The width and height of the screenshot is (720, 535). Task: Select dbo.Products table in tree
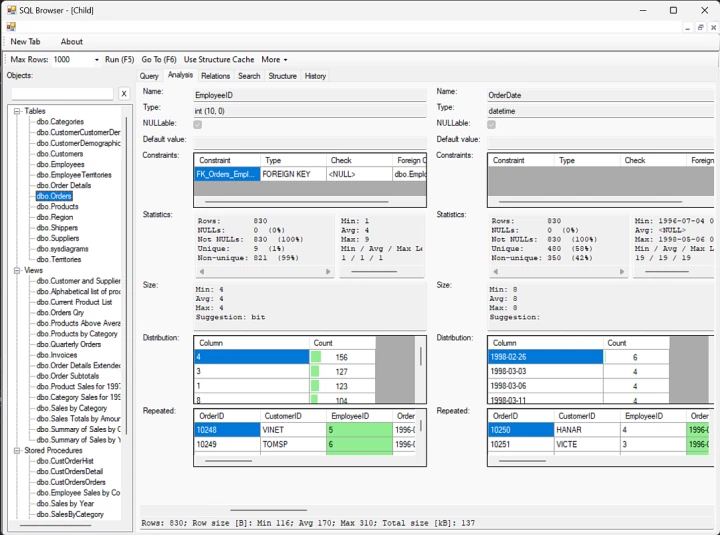point(57,207)
